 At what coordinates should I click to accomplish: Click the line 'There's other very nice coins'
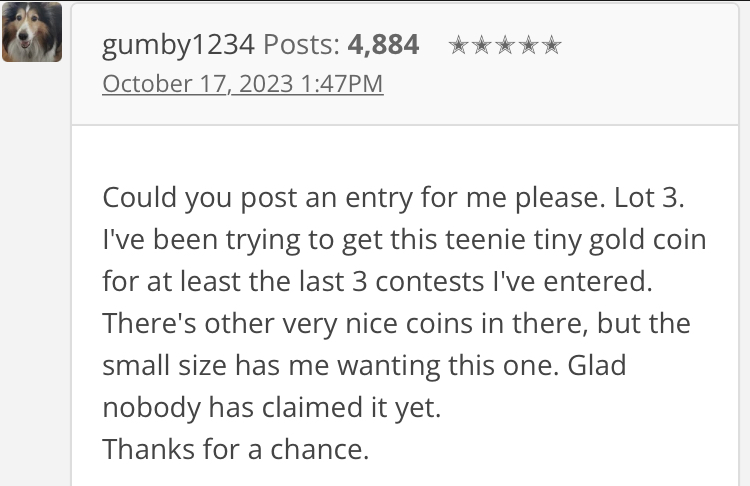pyautogui.click(x=397, y=323)
